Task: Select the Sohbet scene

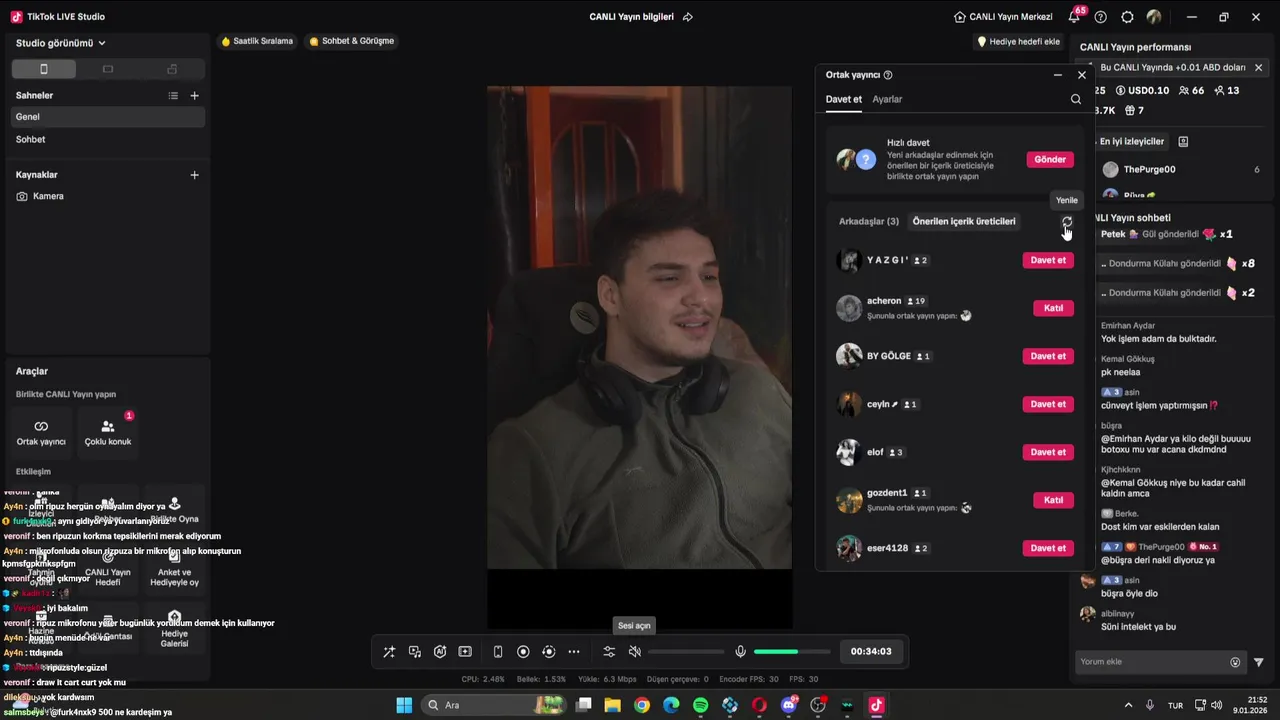Action: click(108, 139)
